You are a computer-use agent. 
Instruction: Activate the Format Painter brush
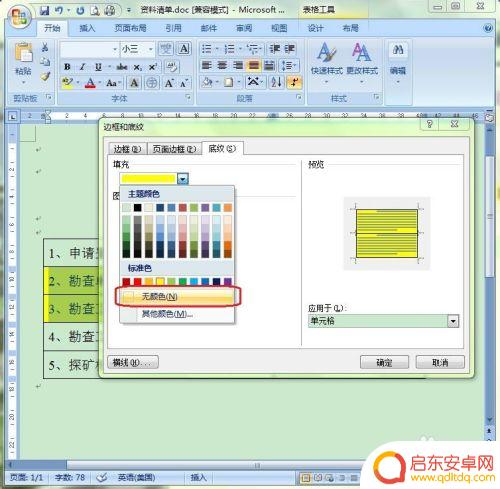coord(45,77)
